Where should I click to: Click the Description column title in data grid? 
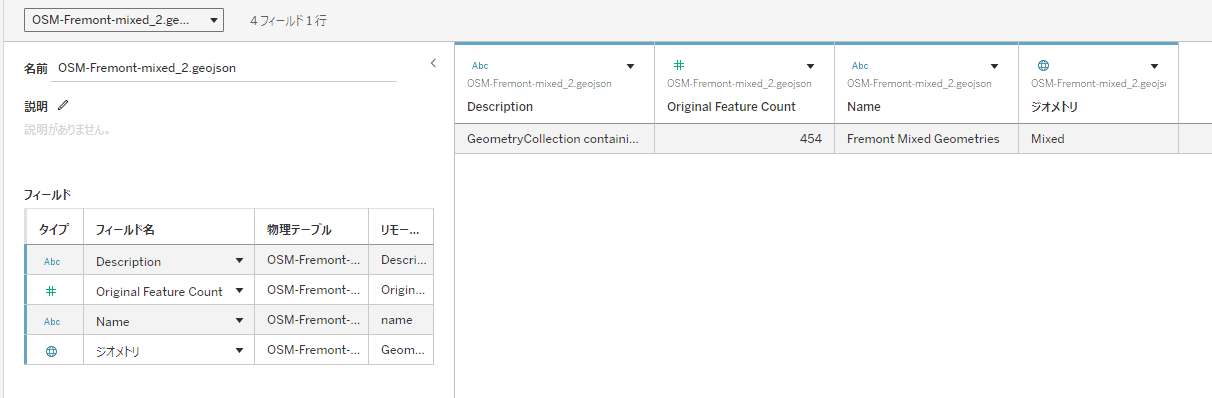point(500,106)
